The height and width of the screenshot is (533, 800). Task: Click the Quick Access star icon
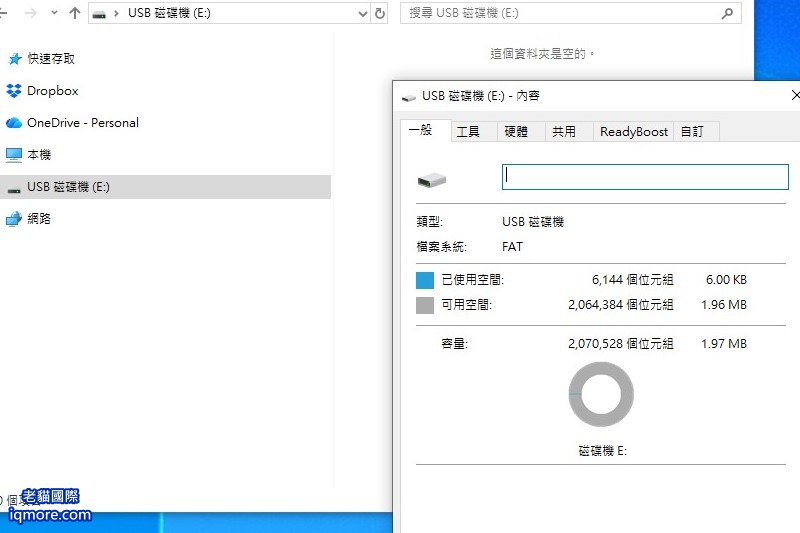(x=15, y=59)
